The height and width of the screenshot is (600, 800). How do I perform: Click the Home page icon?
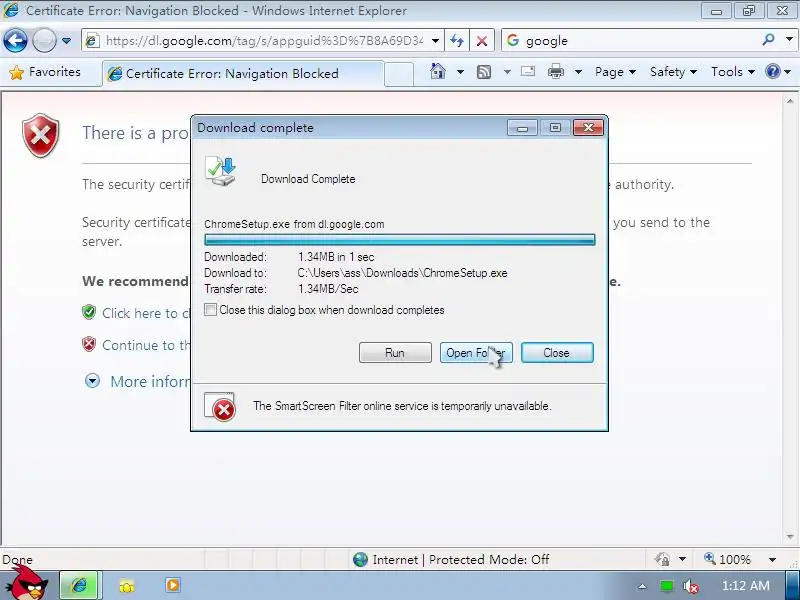coord(438,71)
